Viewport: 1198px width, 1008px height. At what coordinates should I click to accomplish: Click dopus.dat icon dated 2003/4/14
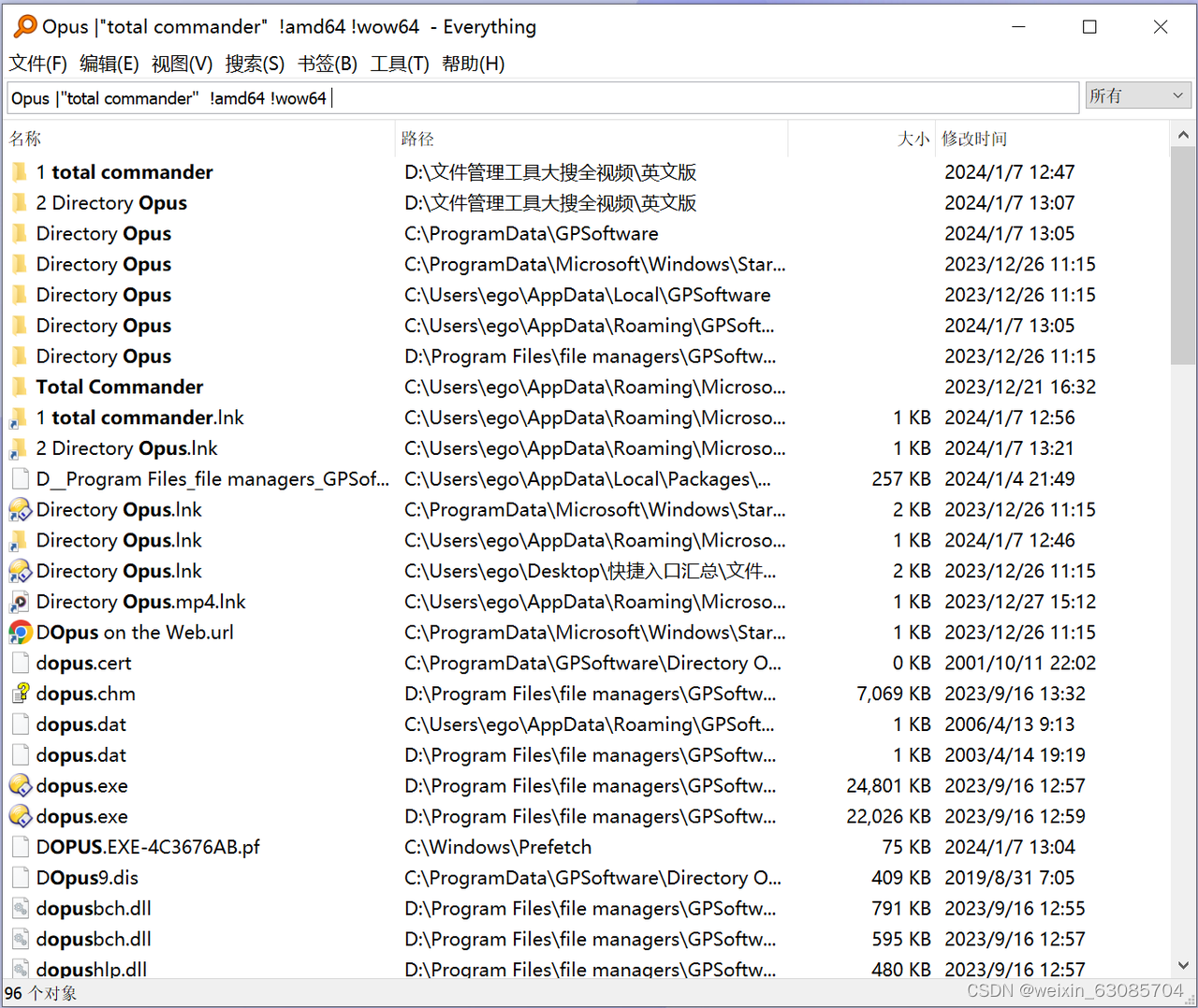pos(20,755)
